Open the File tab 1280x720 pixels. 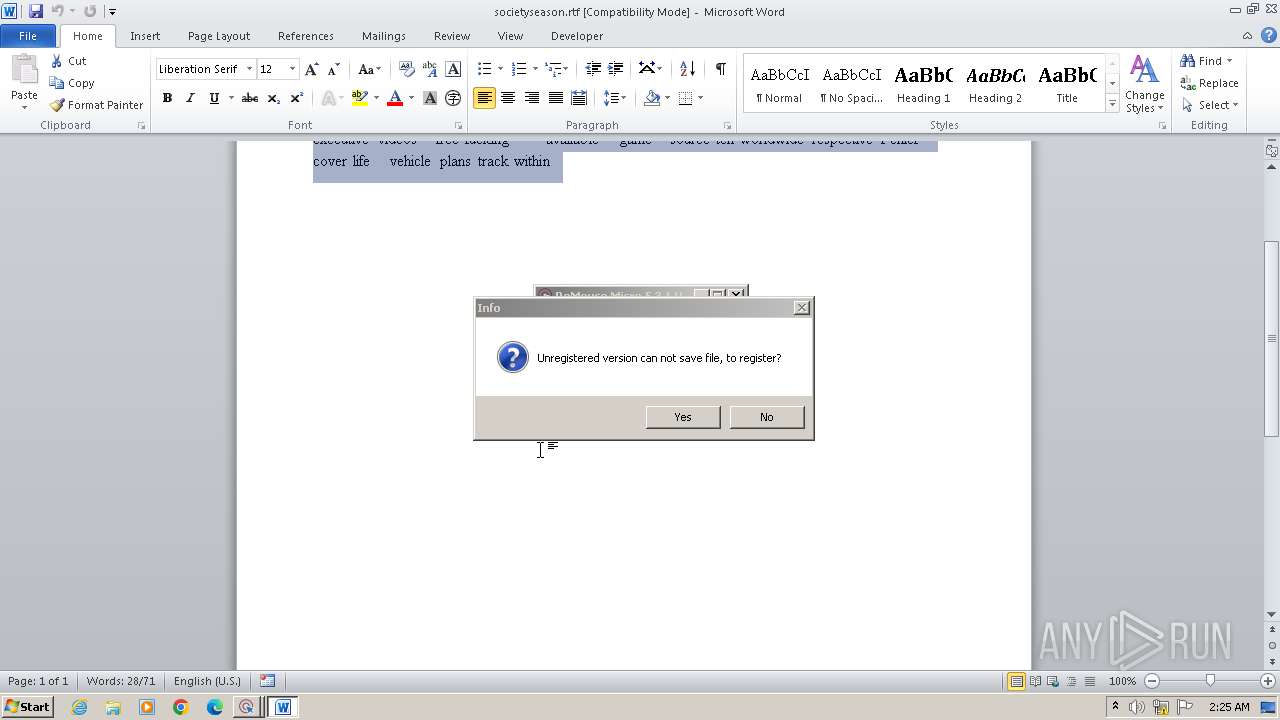pyautogui.click(x=28, y=36)
